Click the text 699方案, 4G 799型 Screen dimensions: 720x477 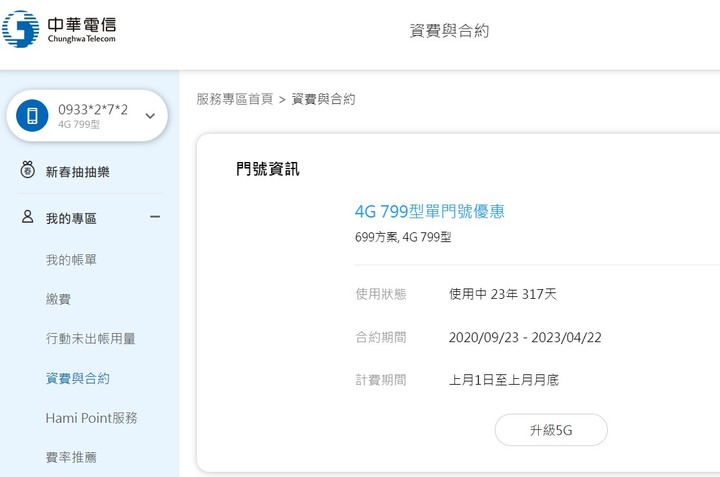403,237
